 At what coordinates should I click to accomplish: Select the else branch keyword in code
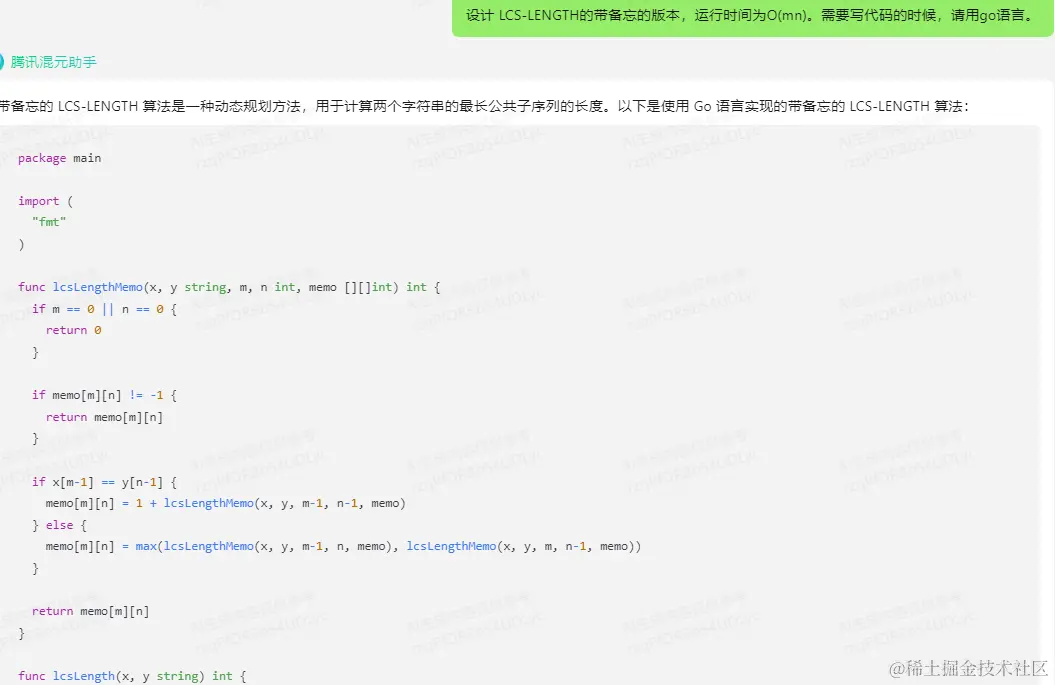pos(60,525)
